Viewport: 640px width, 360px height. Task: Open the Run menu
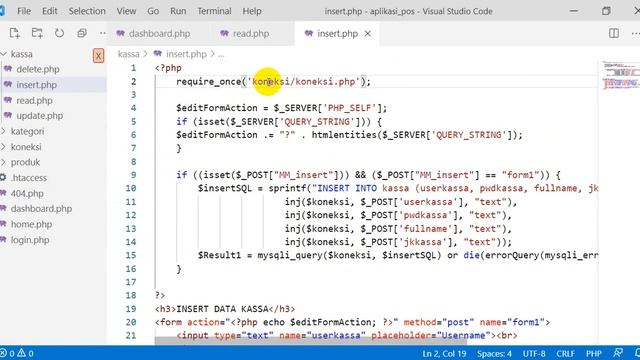(178, 11)
